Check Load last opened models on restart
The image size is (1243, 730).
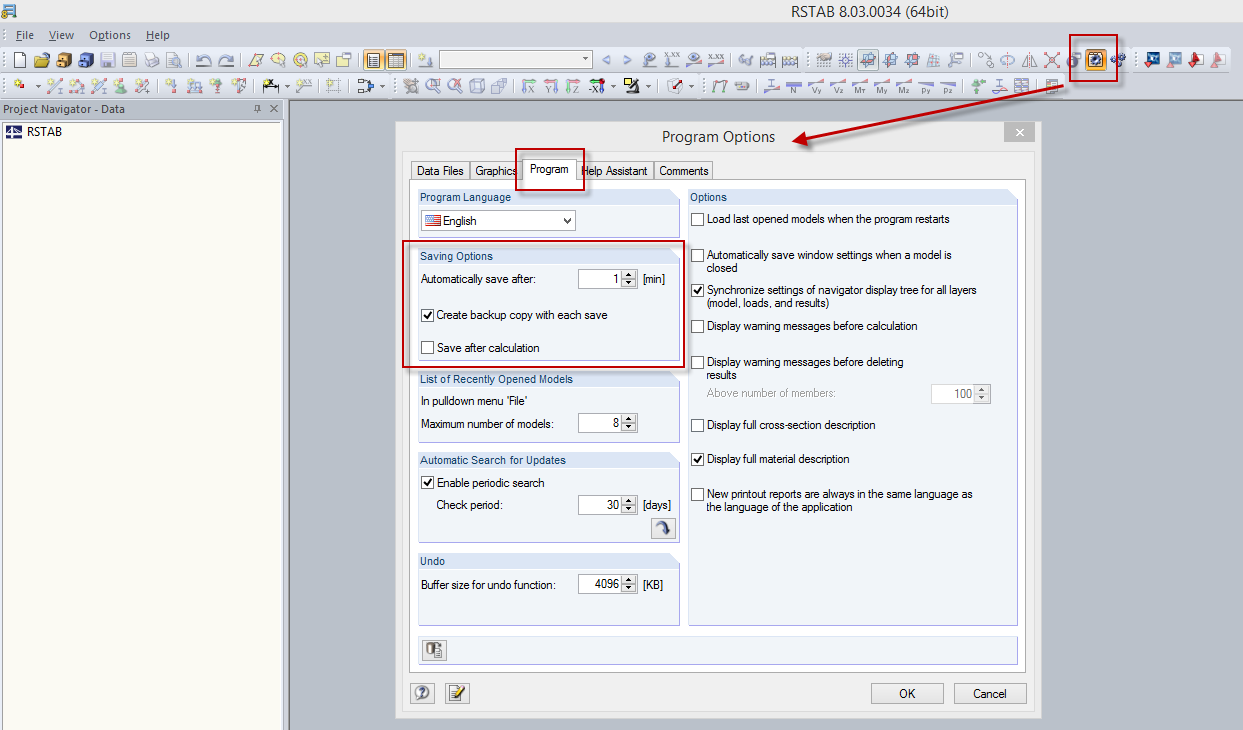(698, 219)
